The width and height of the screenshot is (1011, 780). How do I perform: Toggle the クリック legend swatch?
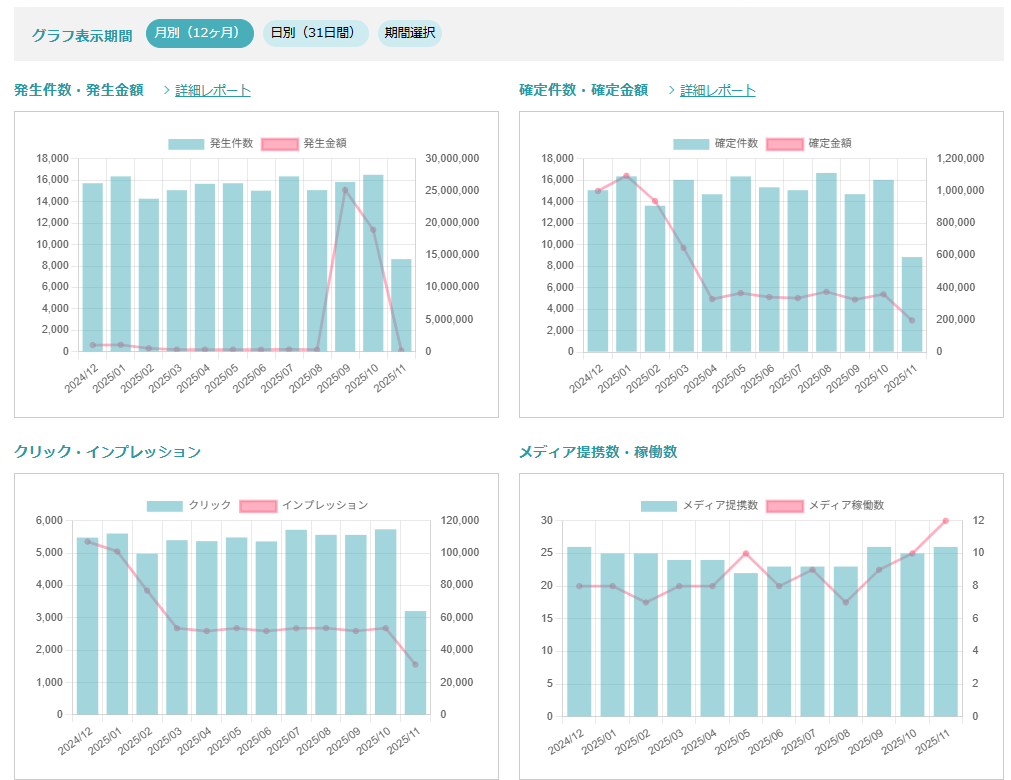[x=165, y=506]
